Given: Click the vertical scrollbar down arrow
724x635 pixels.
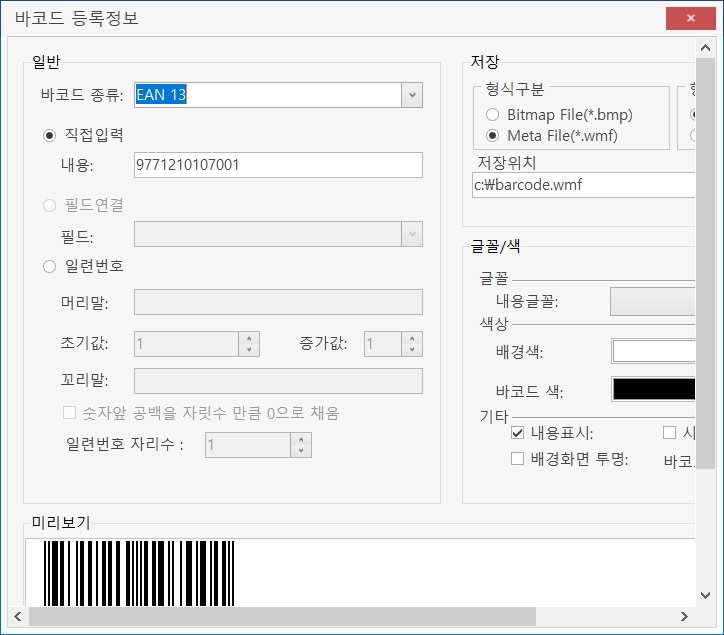Looking at the screenshot, I should coord(705,595).
